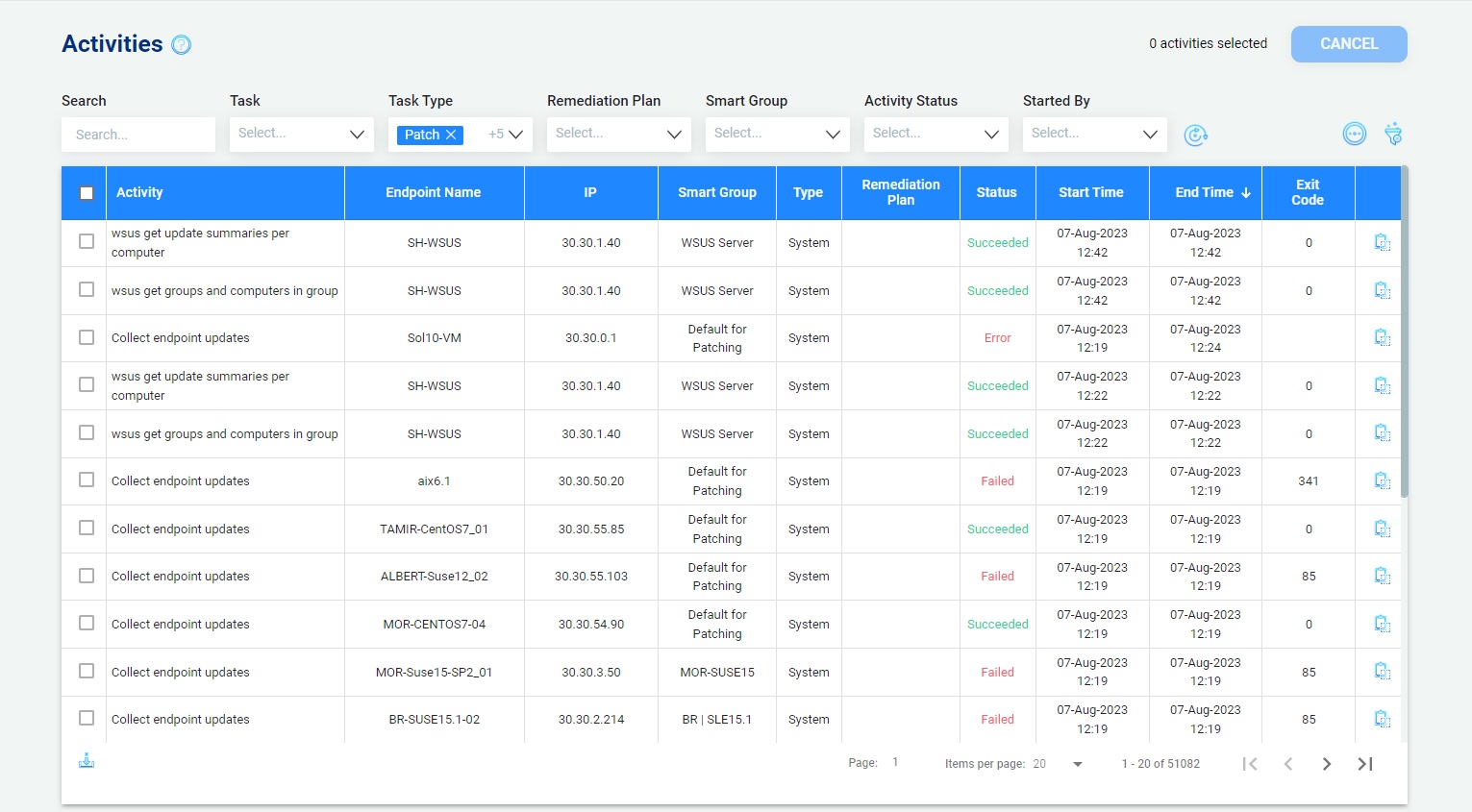
Task: Select the MOR-Suse15-SP2_01 row checkbox
Action: pos(87,672)
